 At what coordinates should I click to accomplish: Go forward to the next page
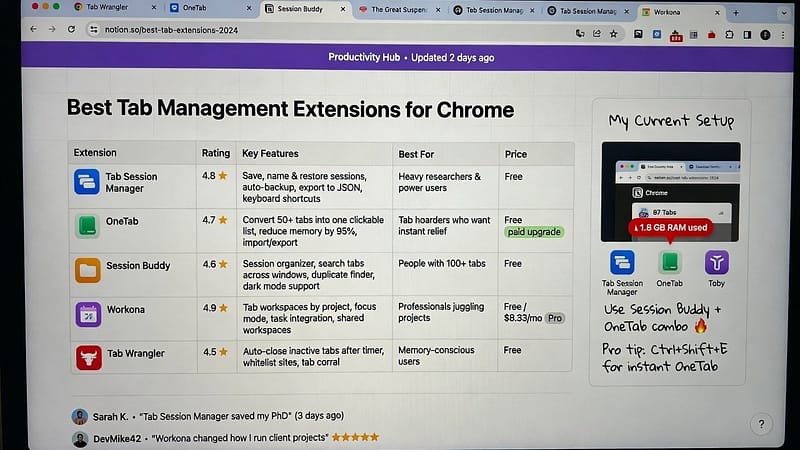52,29
